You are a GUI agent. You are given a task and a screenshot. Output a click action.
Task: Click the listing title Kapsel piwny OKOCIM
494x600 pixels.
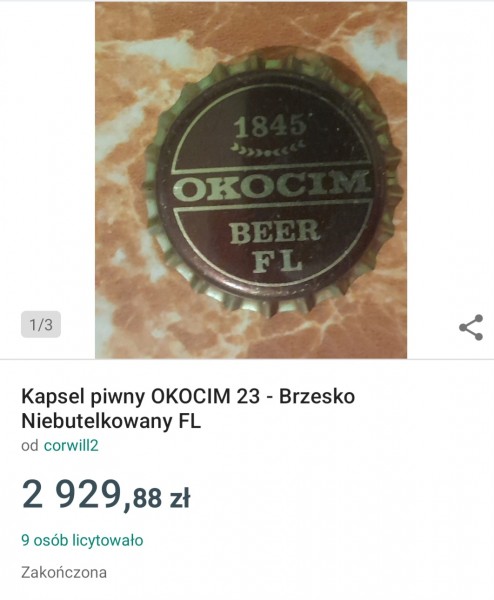coord(188,409)
